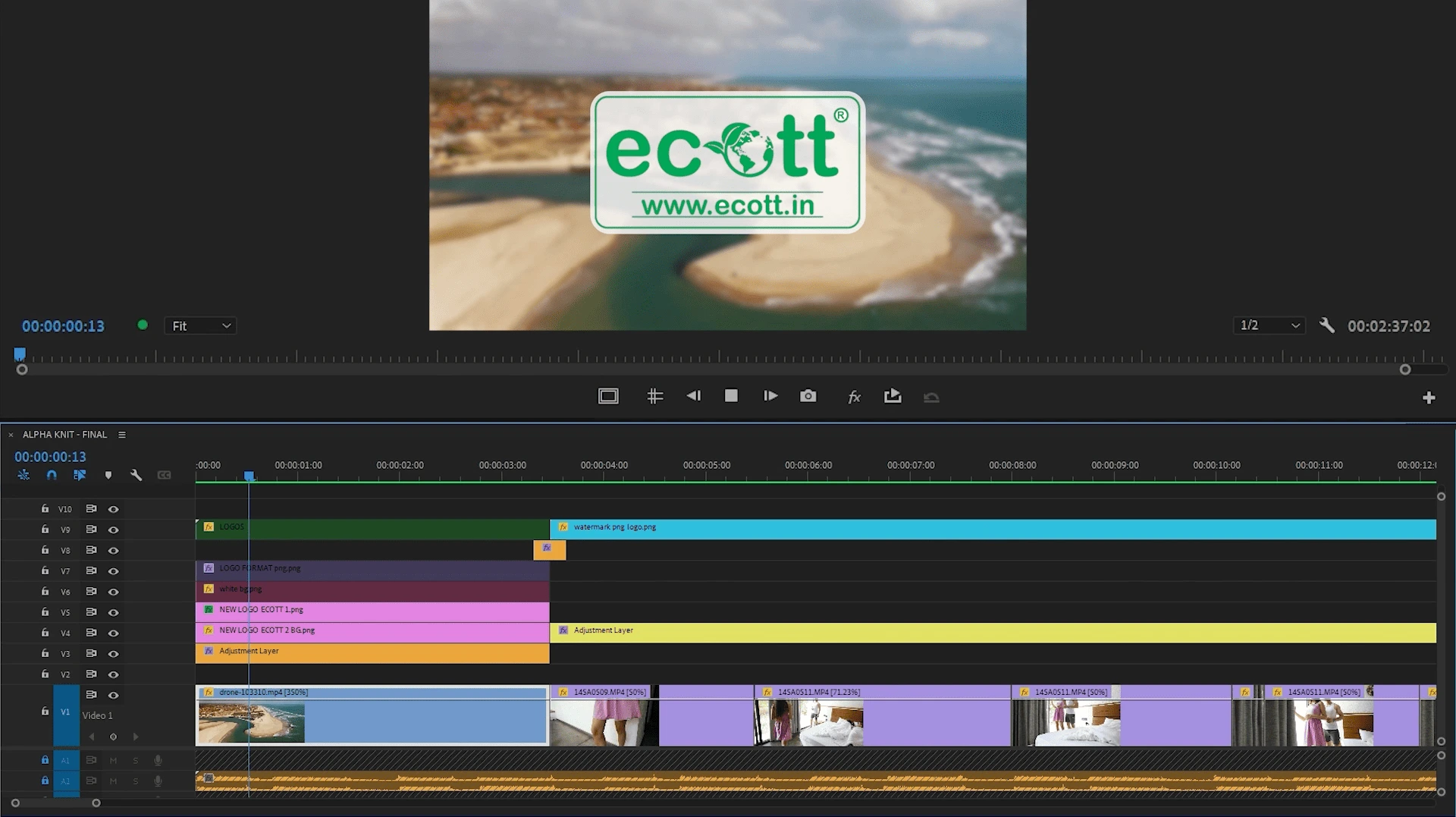The image size is (1456, 817).
Task: Mute the A1 audio track with the M button
Action: (113, 760)
